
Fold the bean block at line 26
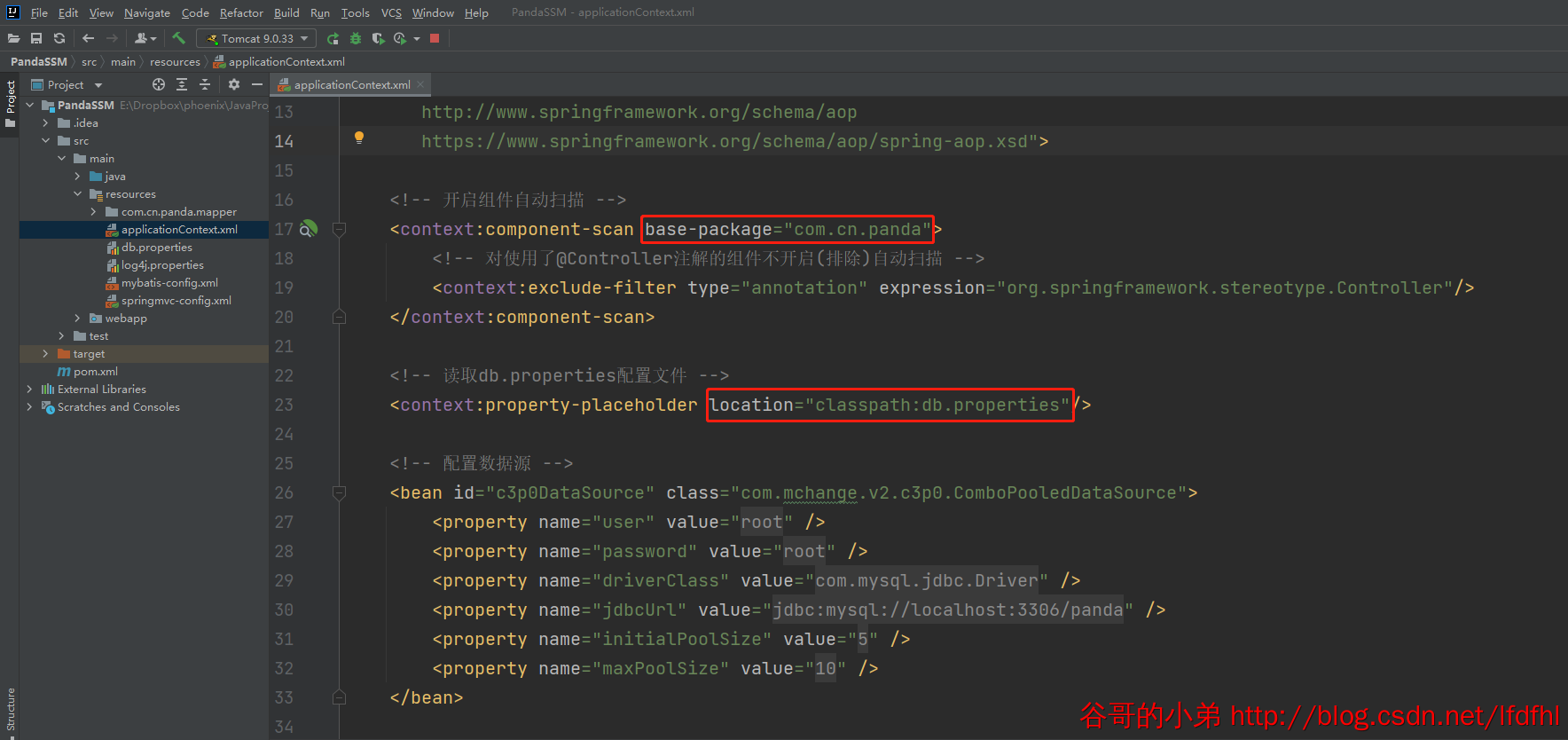pos(339,492)
